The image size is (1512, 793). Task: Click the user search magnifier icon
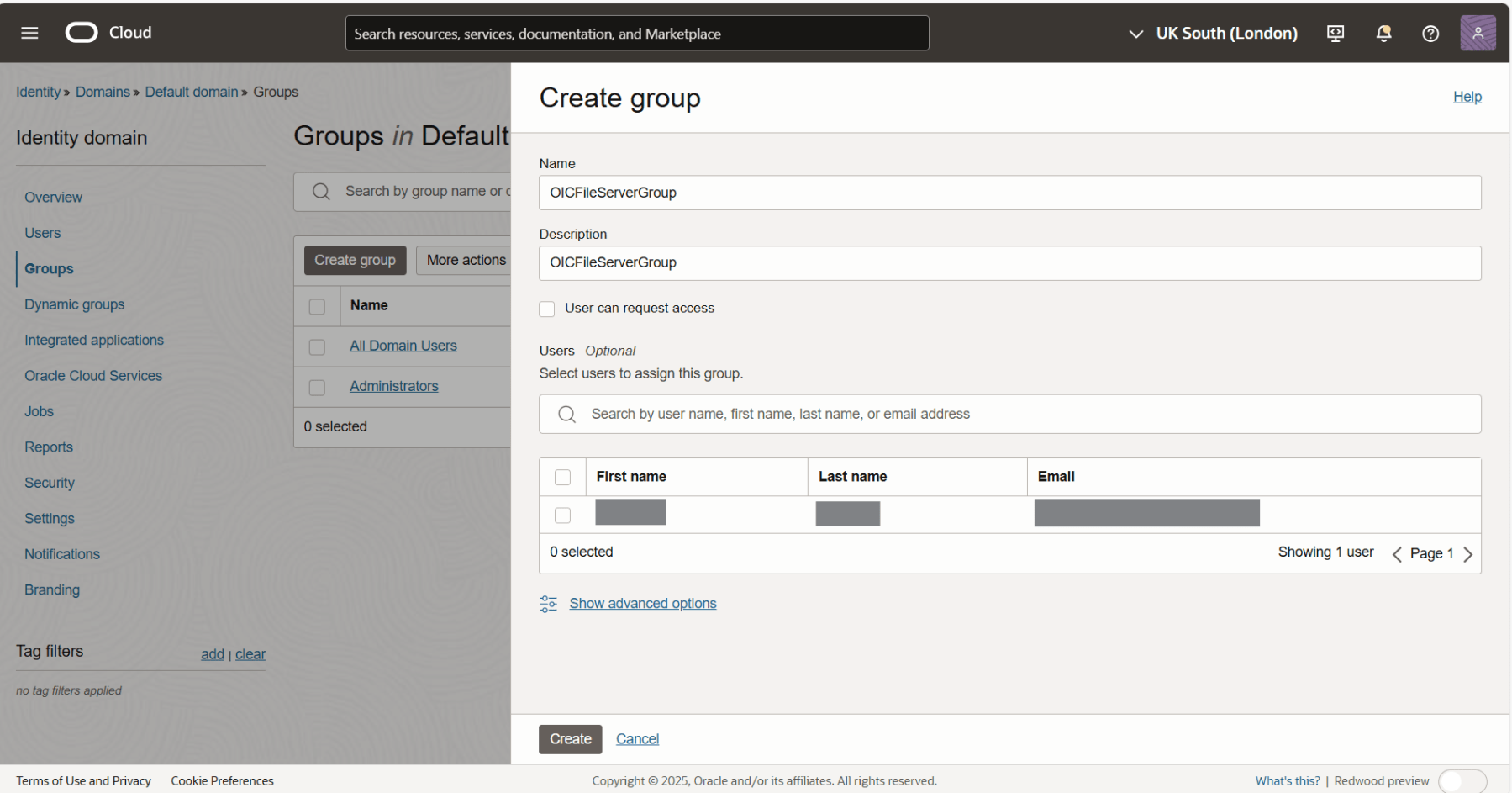(x=567, y=415)
